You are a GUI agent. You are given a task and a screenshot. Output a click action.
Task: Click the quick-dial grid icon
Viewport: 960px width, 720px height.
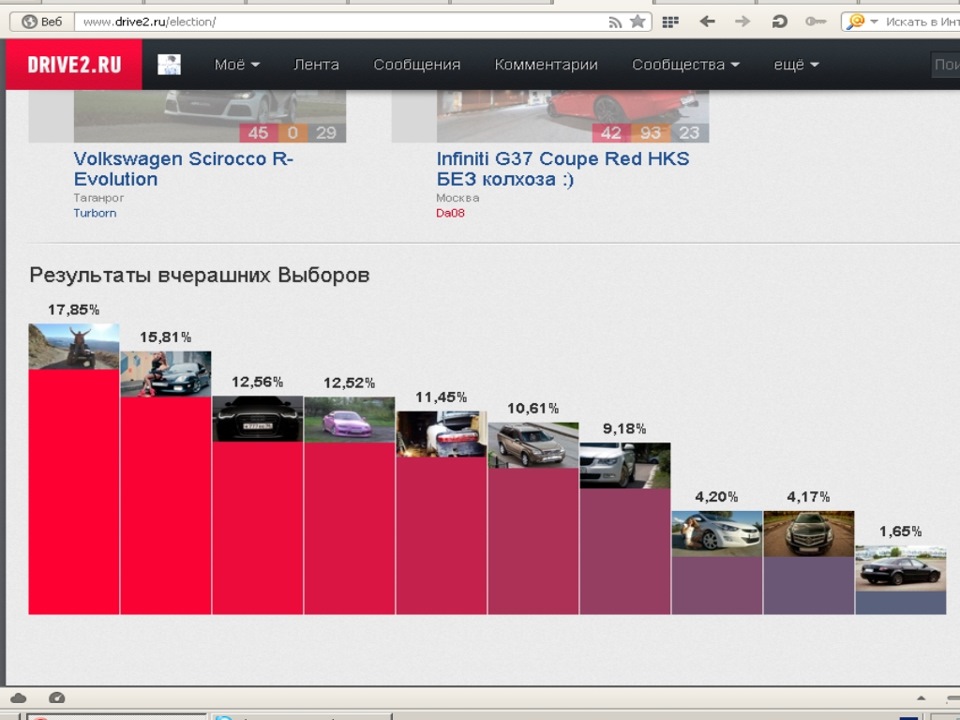(x=670, y=21)
